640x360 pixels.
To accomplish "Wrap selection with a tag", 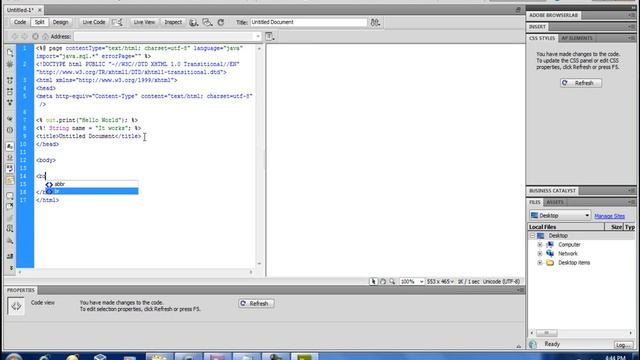I will 10,218.
